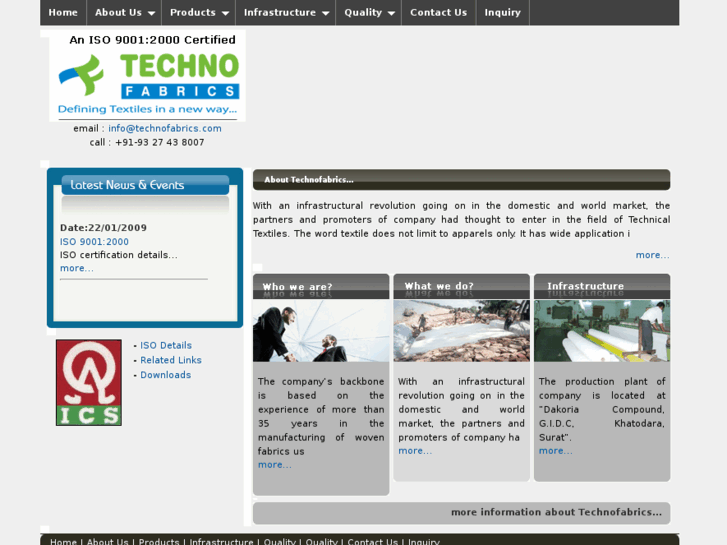Click An ISO 9001:2000 Certified text
Screen dimensions: 727x545
153,40
